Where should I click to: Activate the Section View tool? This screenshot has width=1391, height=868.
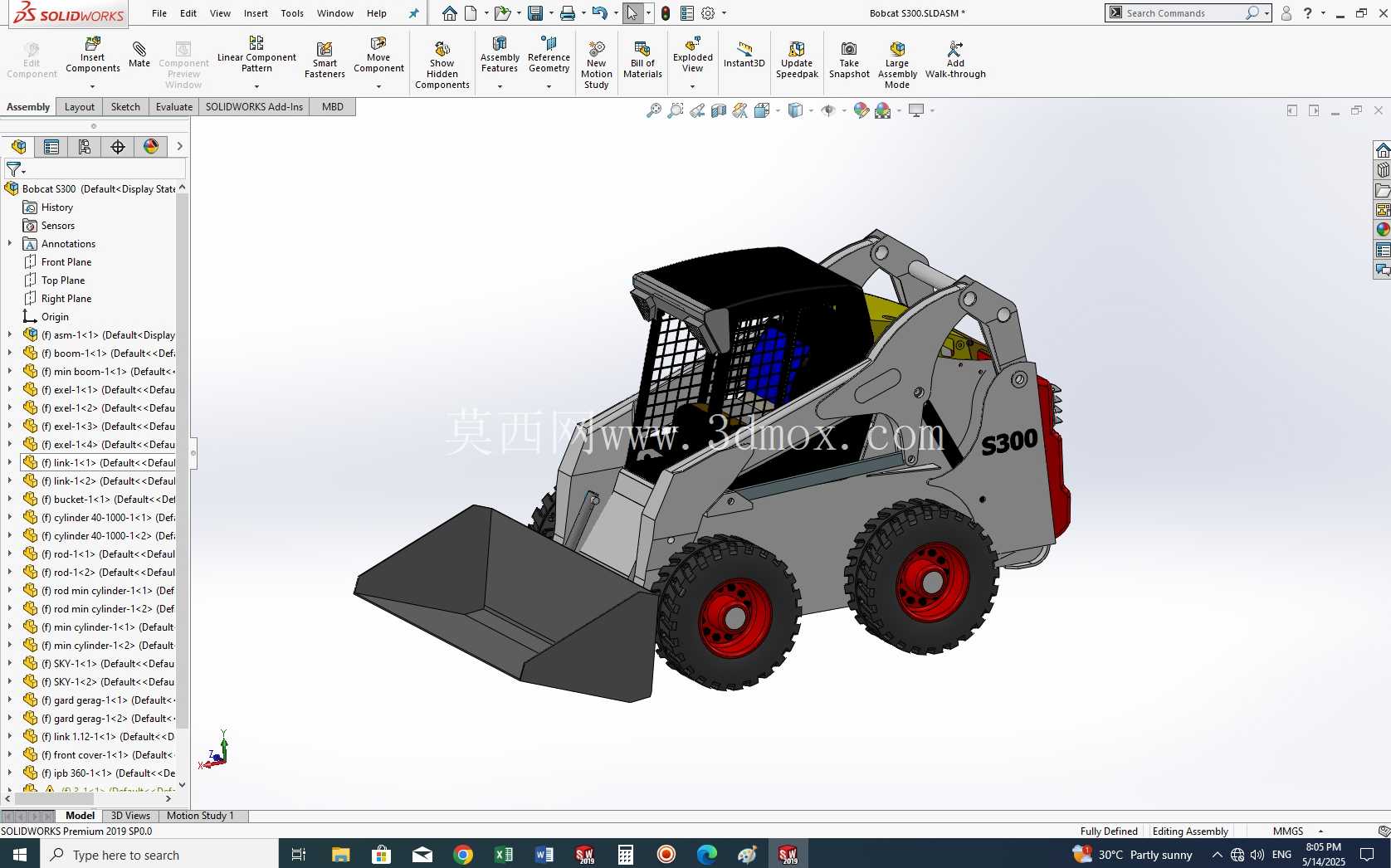[x=719, y=110]
